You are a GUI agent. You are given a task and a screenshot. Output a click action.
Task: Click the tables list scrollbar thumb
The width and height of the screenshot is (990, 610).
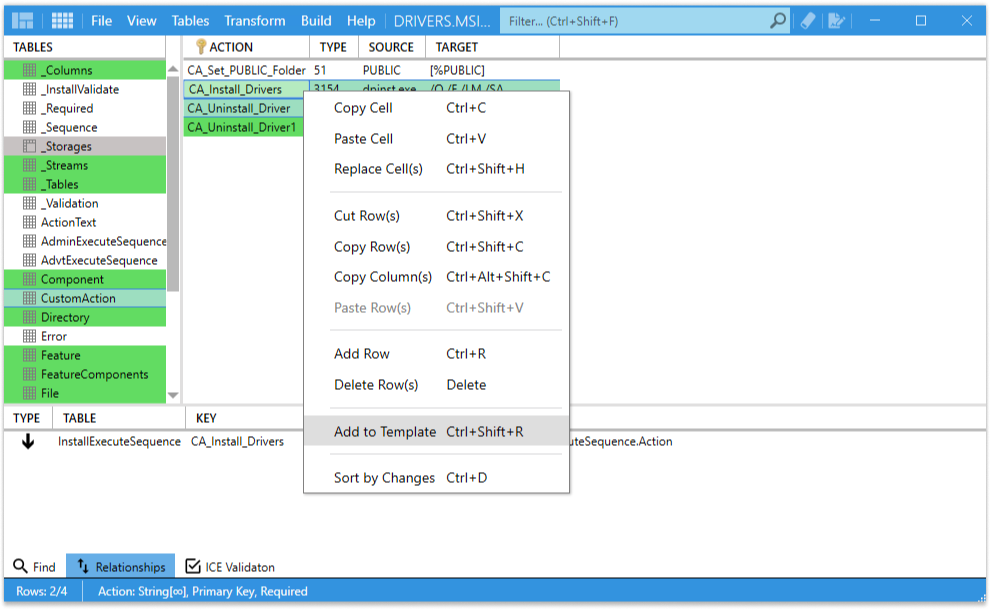(x=173, y=183)
